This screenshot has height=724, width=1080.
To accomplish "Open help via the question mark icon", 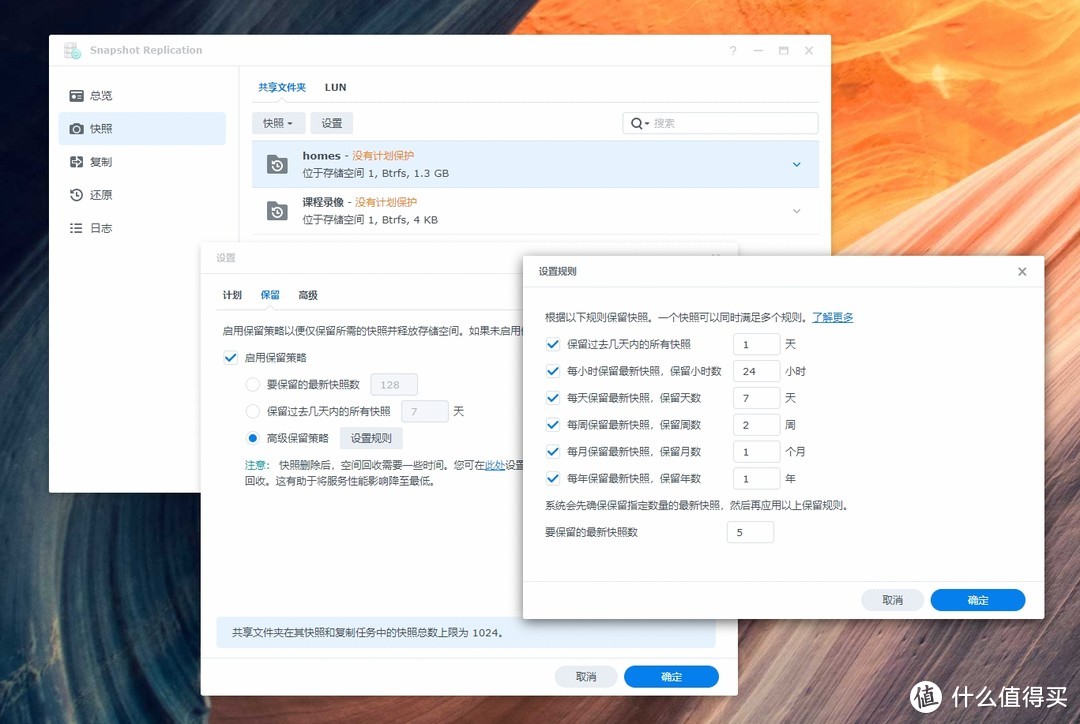I will [x=732, y=50].
